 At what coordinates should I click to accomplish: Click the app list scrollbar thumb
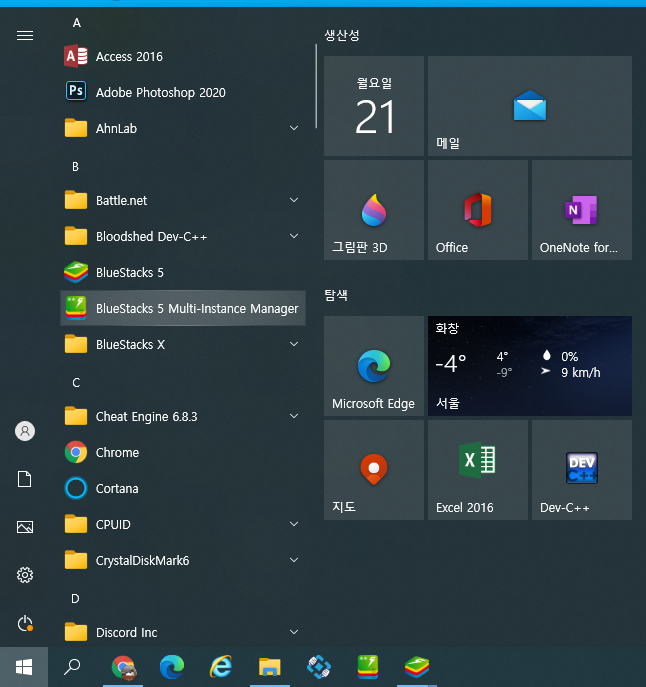coord(316,86)
